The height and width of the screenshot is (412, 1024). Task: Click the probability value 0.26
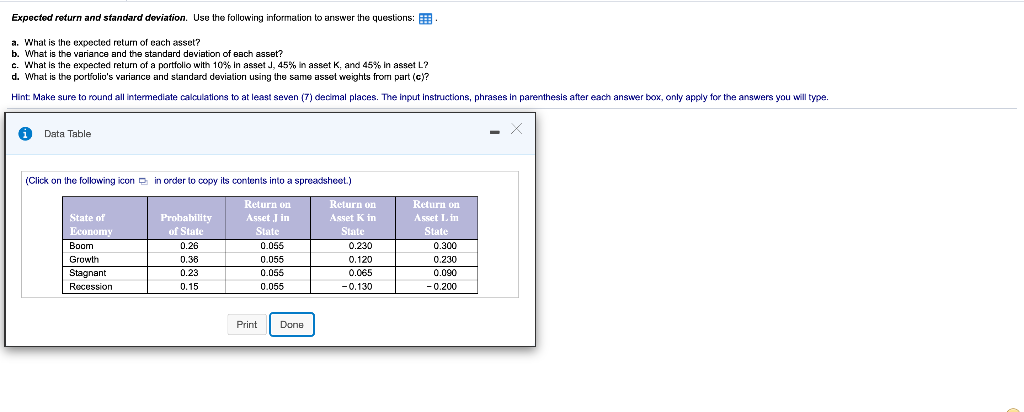tap(189, 246)
